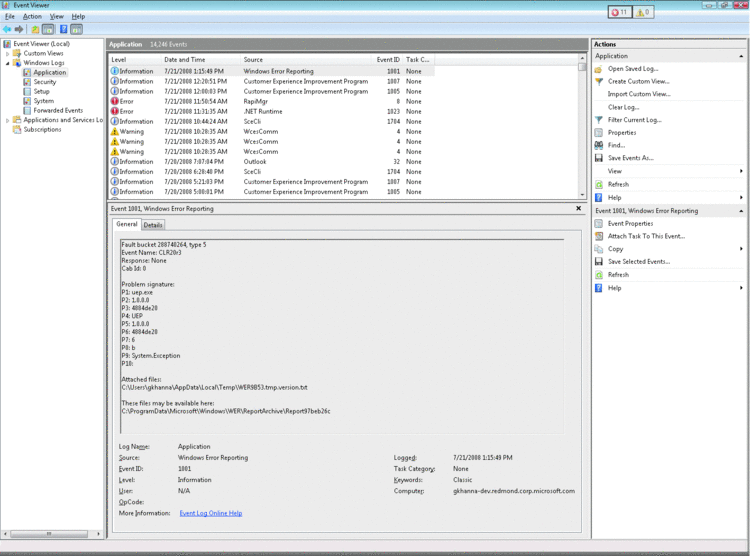Collapse the Windows Logs tree node

click(8, 63)
